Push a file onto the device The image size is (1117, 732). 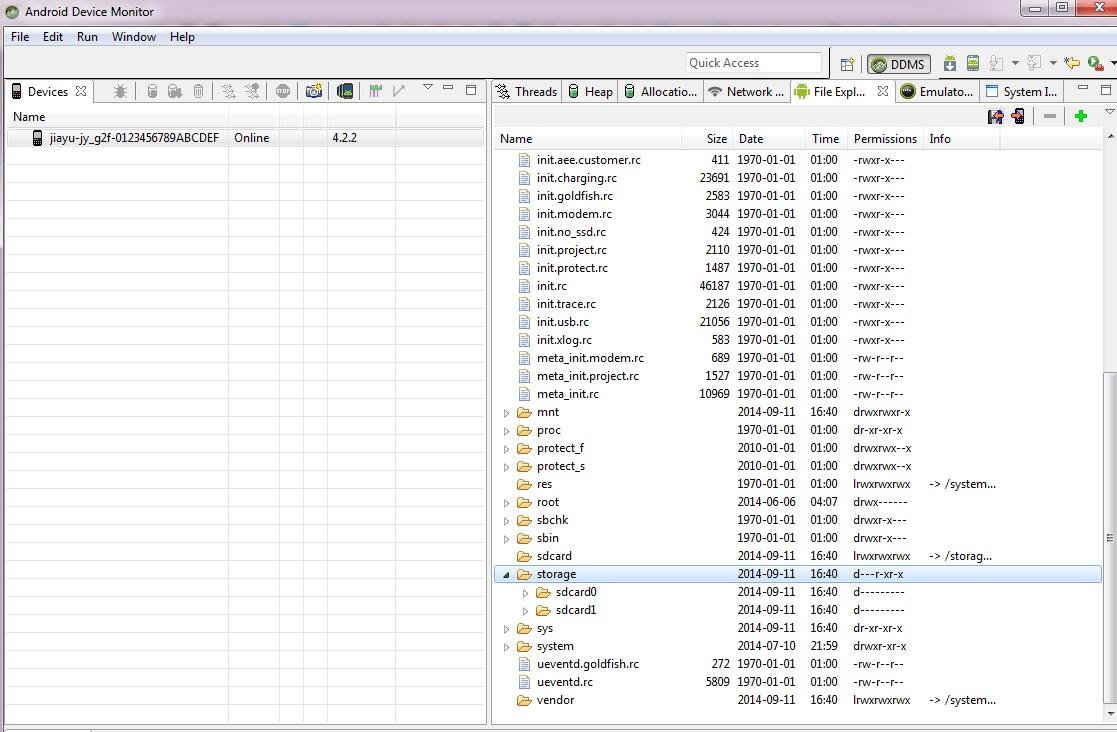click(1018, 116)
